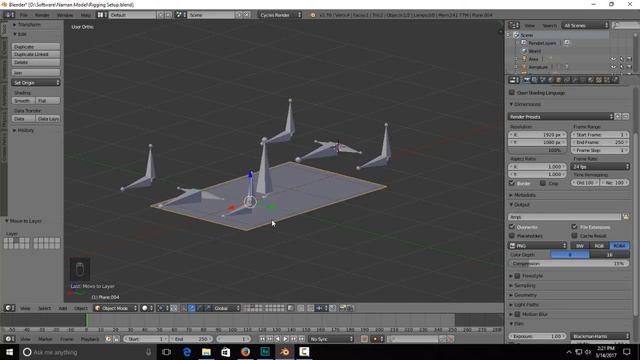Open the Blackman-Harris filter dropdown
640x360 pixels.
click(600, 336)
